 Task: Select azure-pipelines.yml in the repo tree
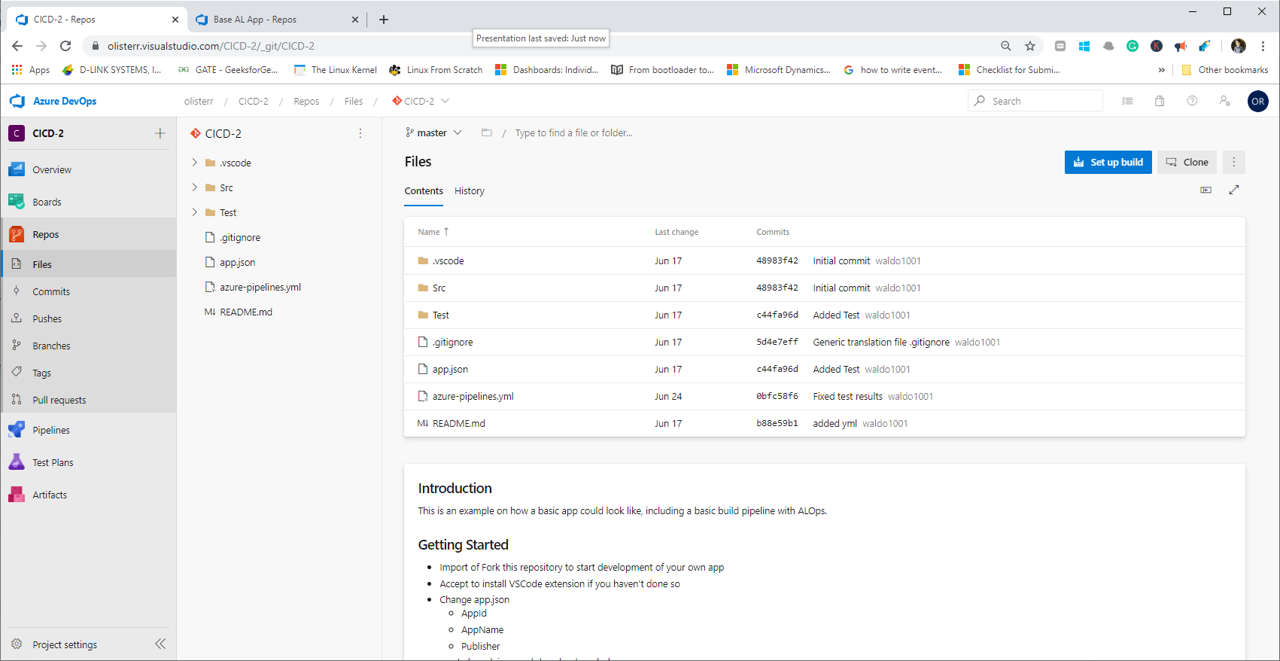tap(260, 287)
